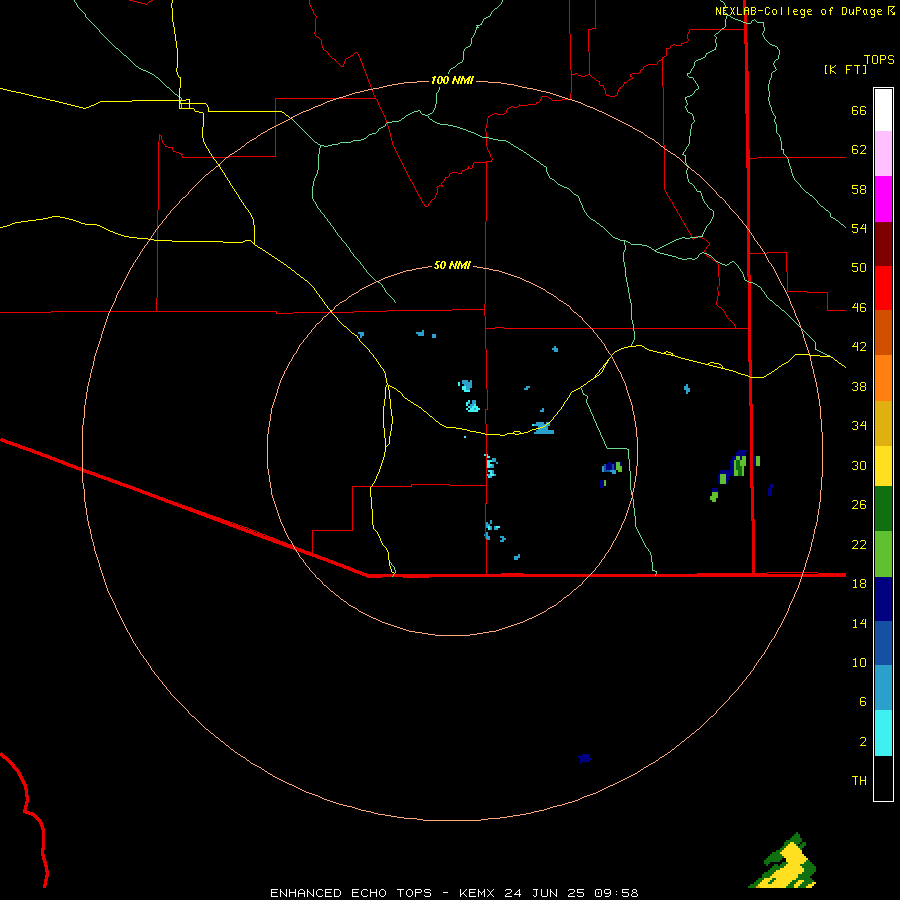
Task: Select the gold legend swatch
Action: [x=883, y=423]
